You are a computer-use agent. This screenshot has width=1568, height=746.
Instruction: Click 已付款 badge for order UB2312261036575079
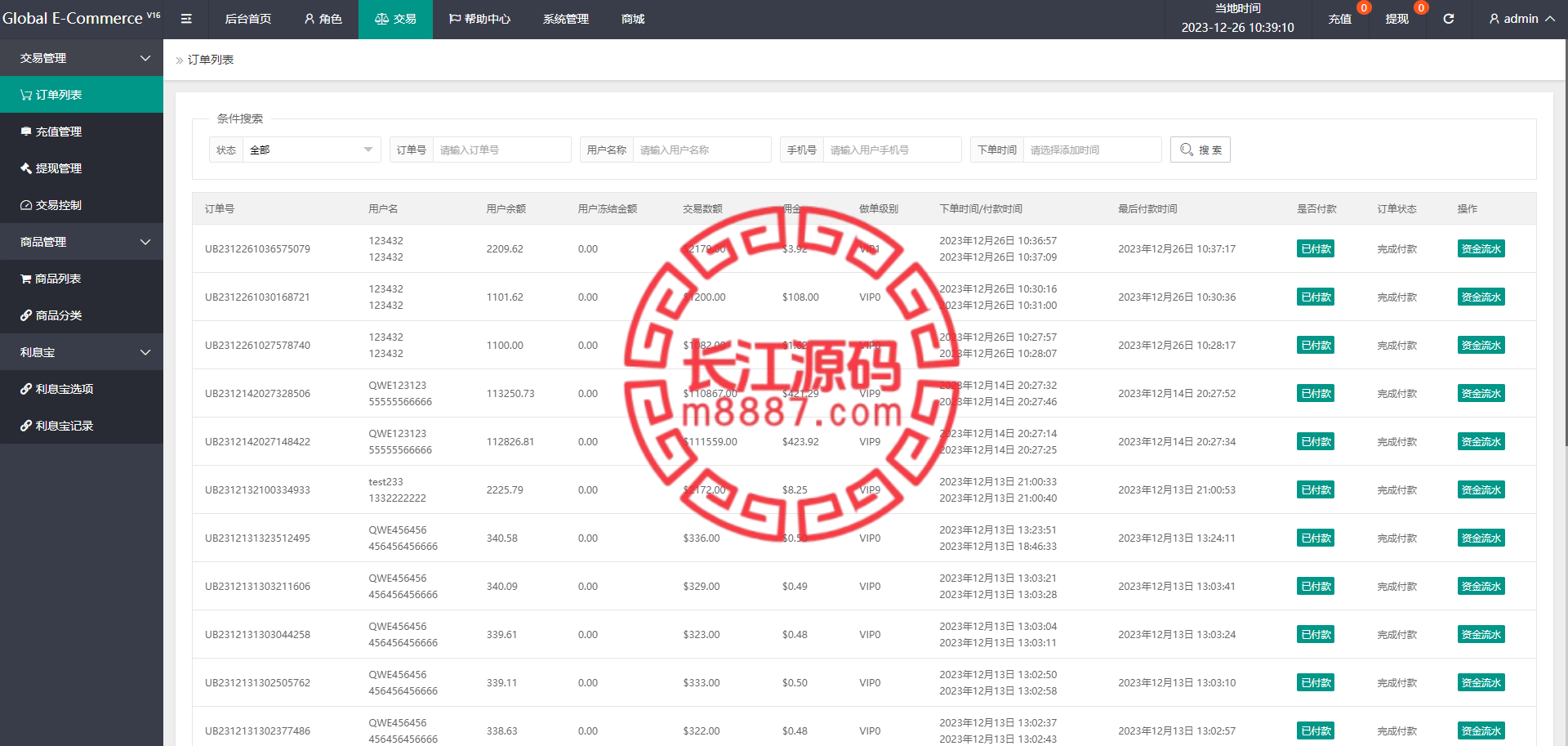click(x=1316, y=248)
